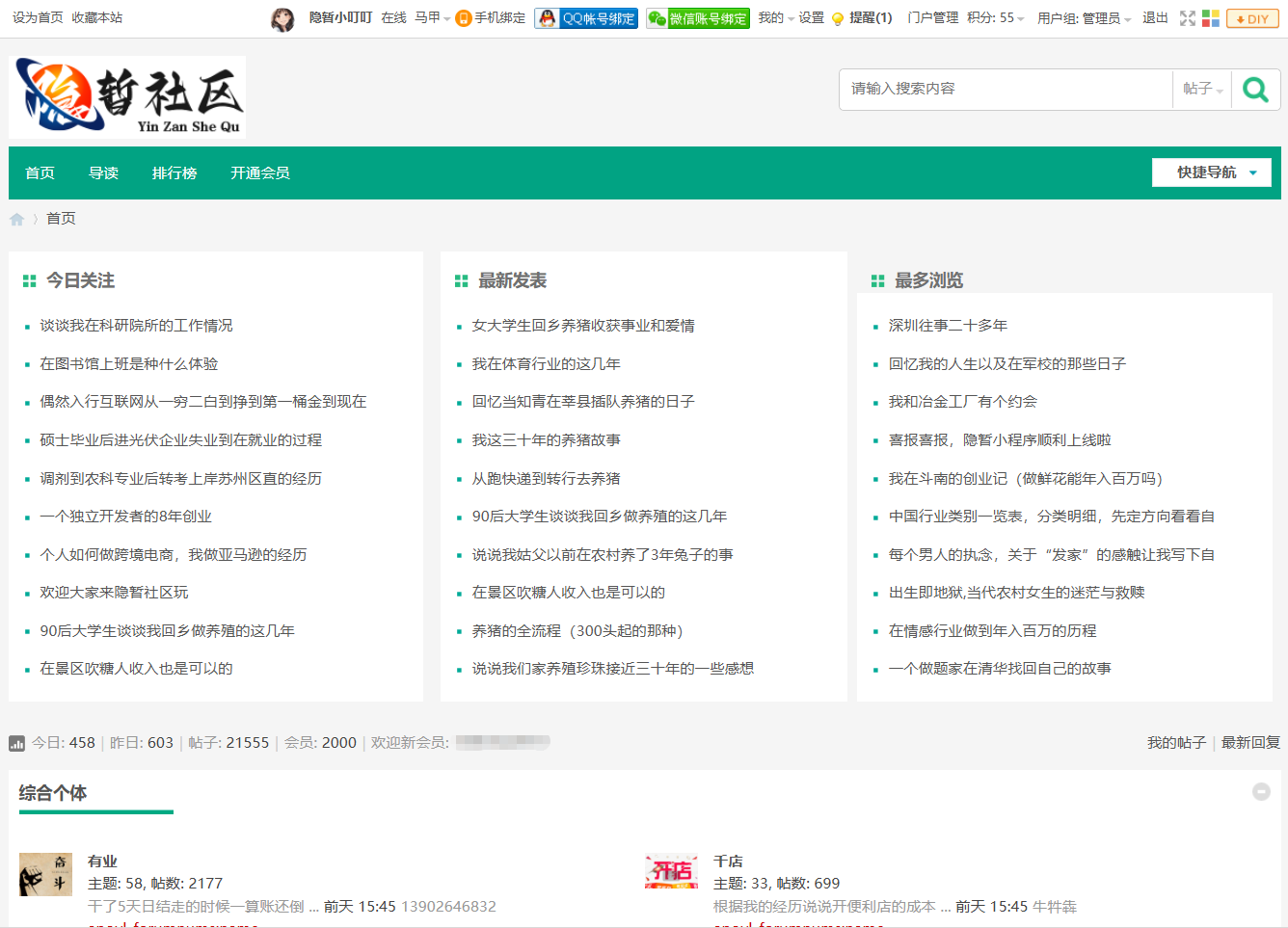Click the forum statistics chart icon

coord(16,743)
